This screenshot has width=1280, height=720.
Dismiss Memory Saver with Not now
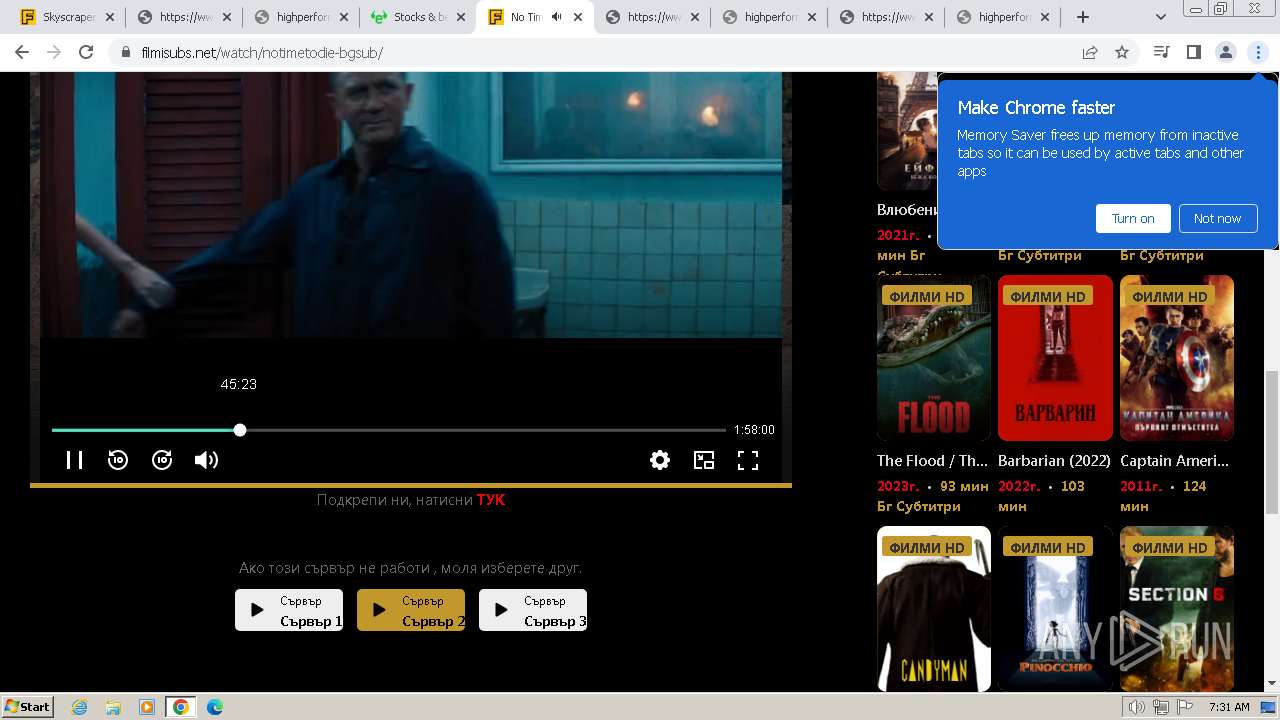[1217, 218]
